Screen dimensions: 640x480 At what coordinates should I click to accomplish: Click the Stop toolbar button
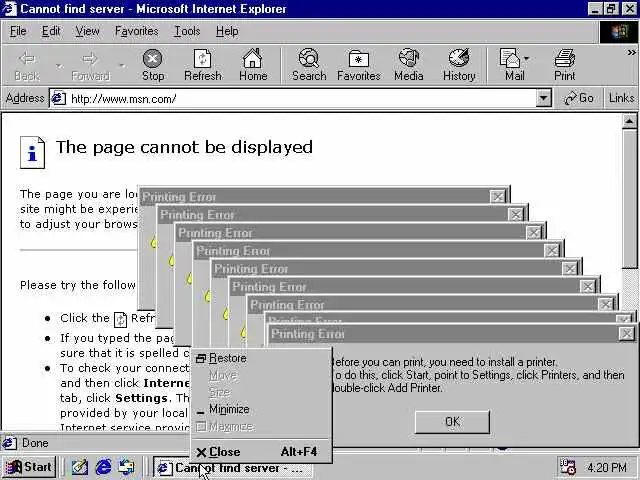tap(153, 65)
